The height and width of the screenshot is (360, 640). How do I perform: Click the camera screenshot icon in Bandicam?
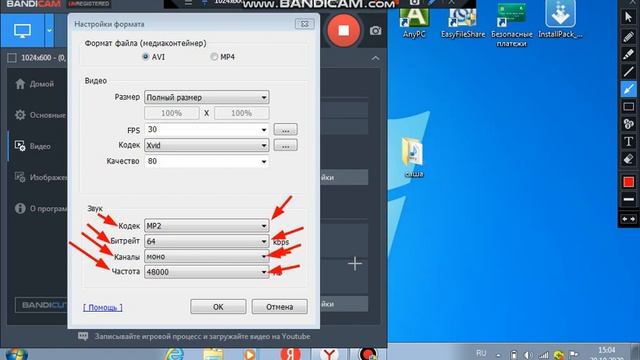pyautogui.click(x=376, y=31)
